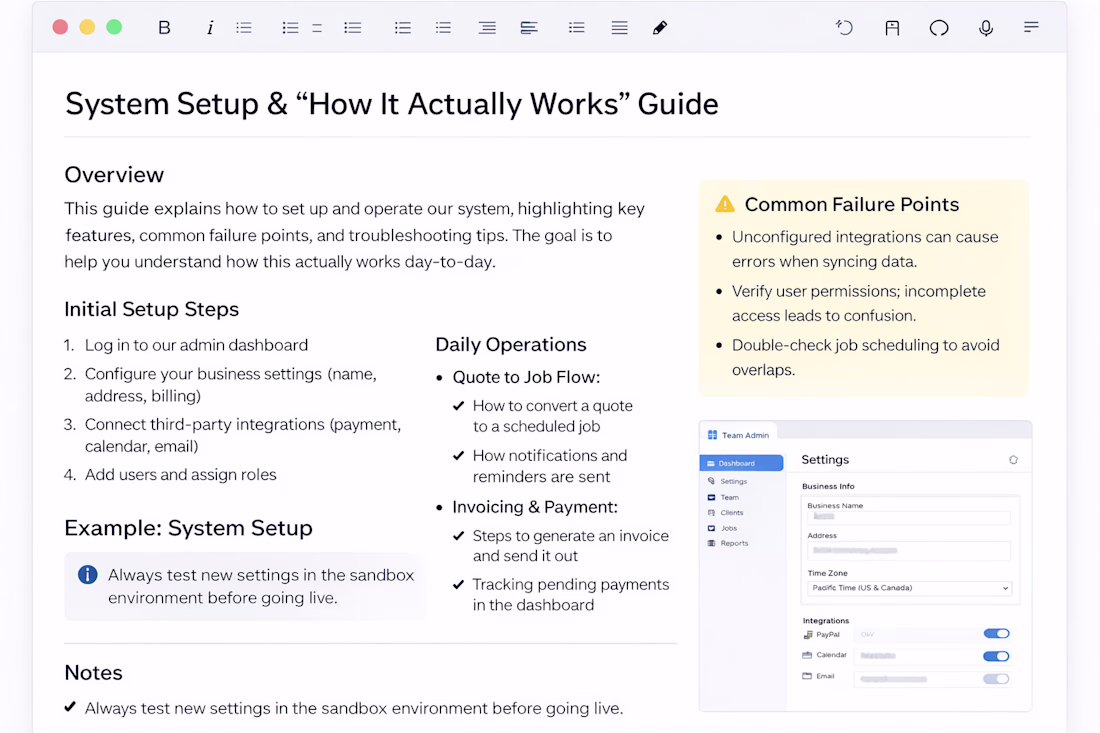1100x733 pixels.
Task: Click the "Integrations" section label
Action: tap(826, 621)
